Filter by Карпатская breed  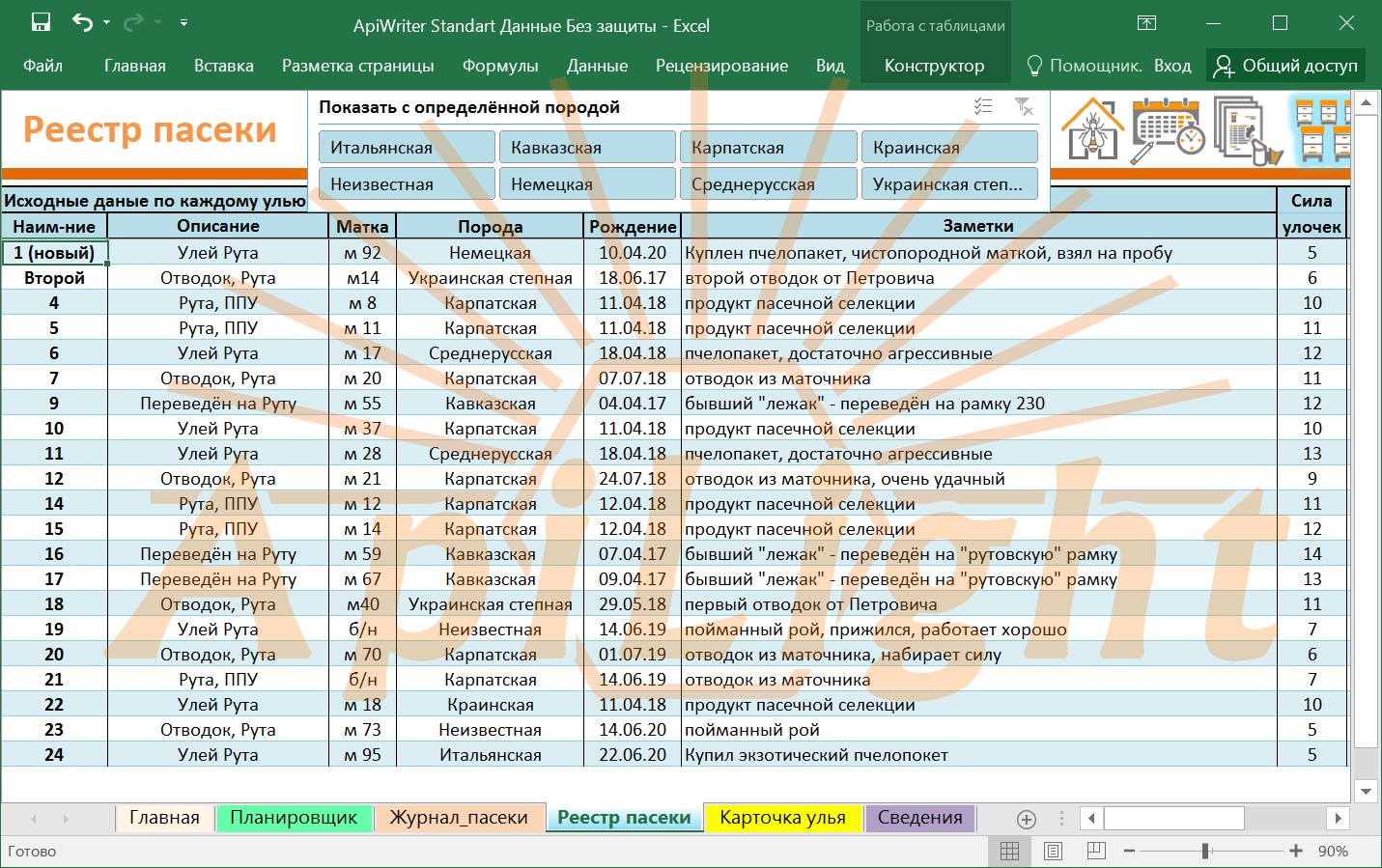768,148
